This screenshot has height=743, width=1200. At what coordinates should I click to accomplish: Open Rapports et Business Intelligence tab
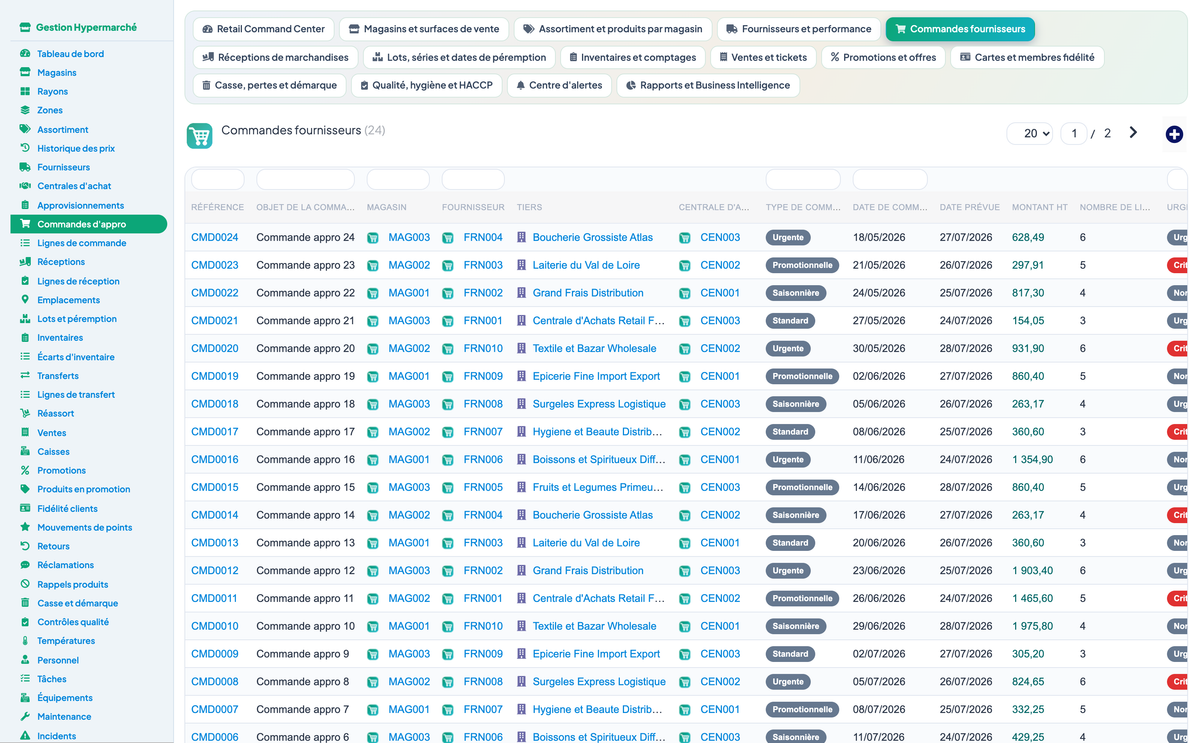click(x=708, y=85)
